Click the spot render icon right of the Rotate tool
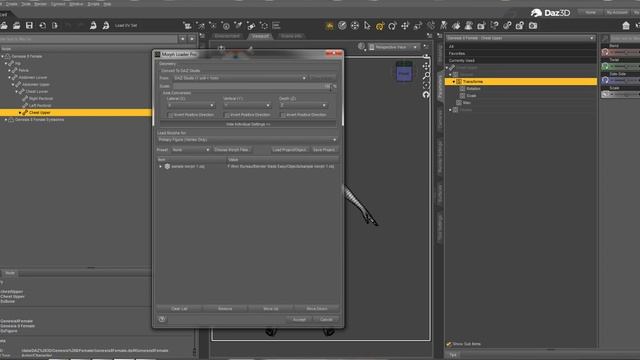This screenshot has width=640, height=360. tap(392, 26)
